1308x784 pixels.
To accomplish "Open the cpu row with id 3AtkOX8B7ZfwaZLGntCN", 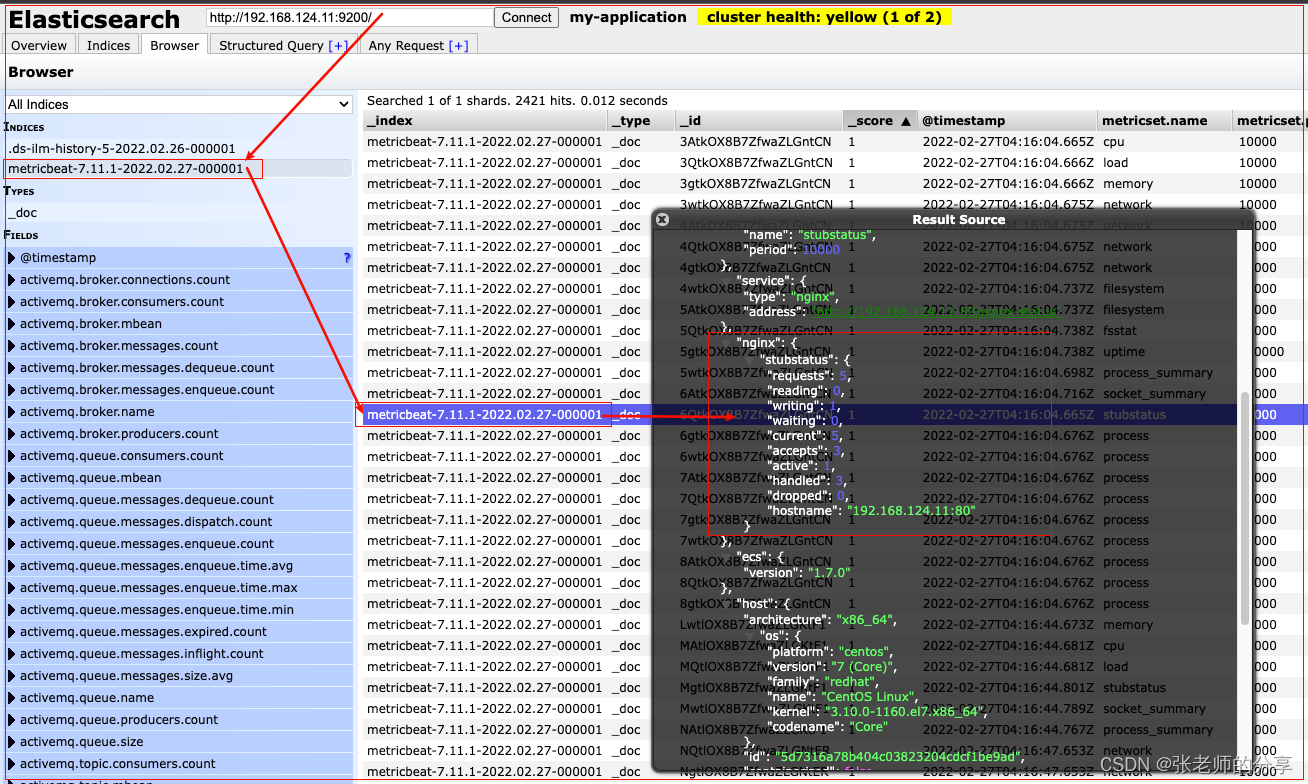I will click(x=835, y=142).
